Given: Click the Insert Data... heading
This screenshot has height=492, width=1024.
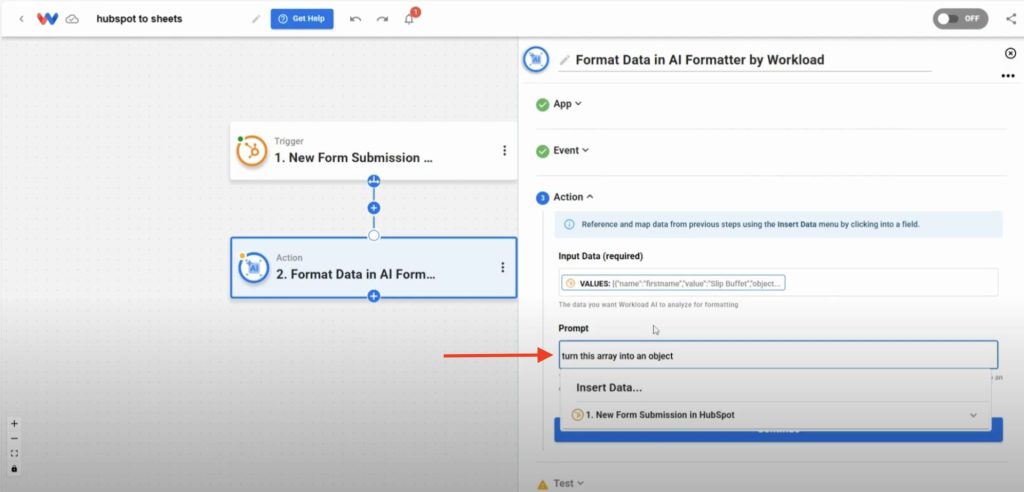Looking at the screenshot, I should (x=609, y=387).
